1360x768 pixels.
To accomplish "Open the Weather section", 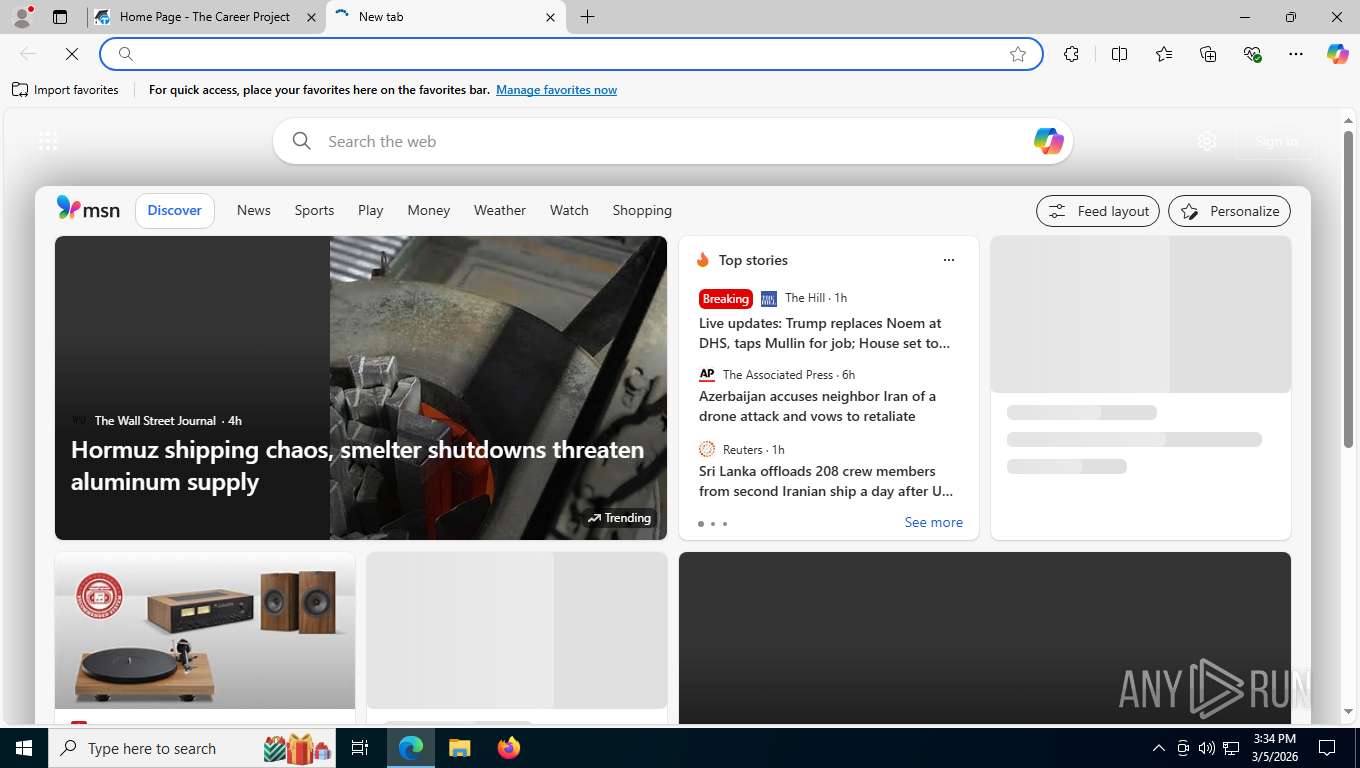I will (x=500, y=210).
